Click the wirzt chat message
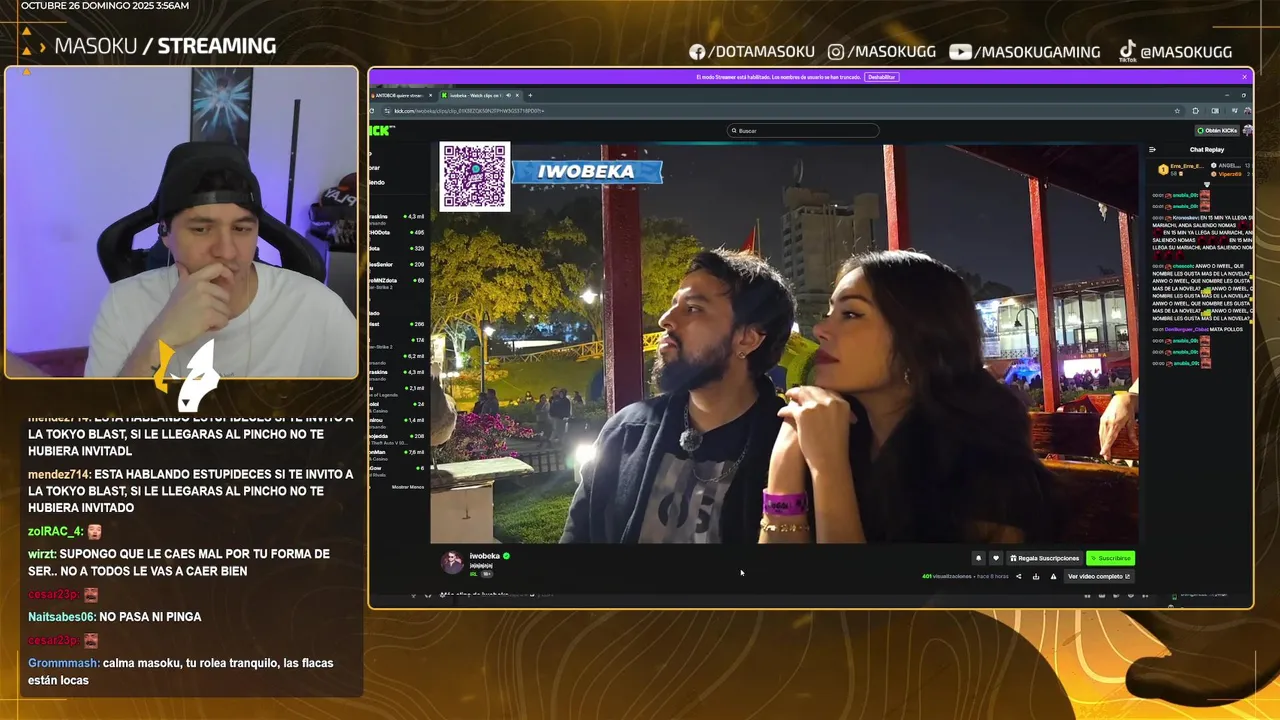 pyautogui.click(x=179, y=562)
